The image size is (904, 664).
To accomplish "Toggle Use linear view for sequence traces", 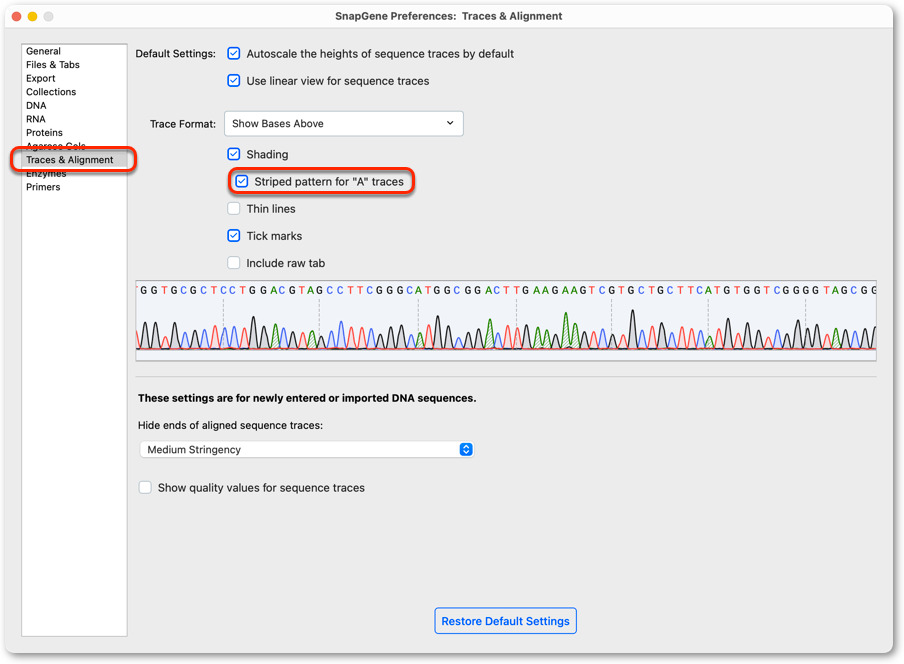I will (233, 81).
